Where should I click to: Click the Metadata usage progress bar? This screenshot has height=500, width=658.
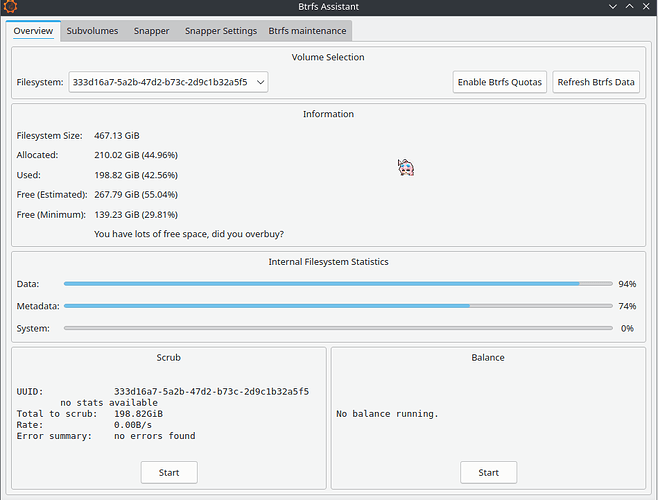pyautogui.click(x=338, y=306)
